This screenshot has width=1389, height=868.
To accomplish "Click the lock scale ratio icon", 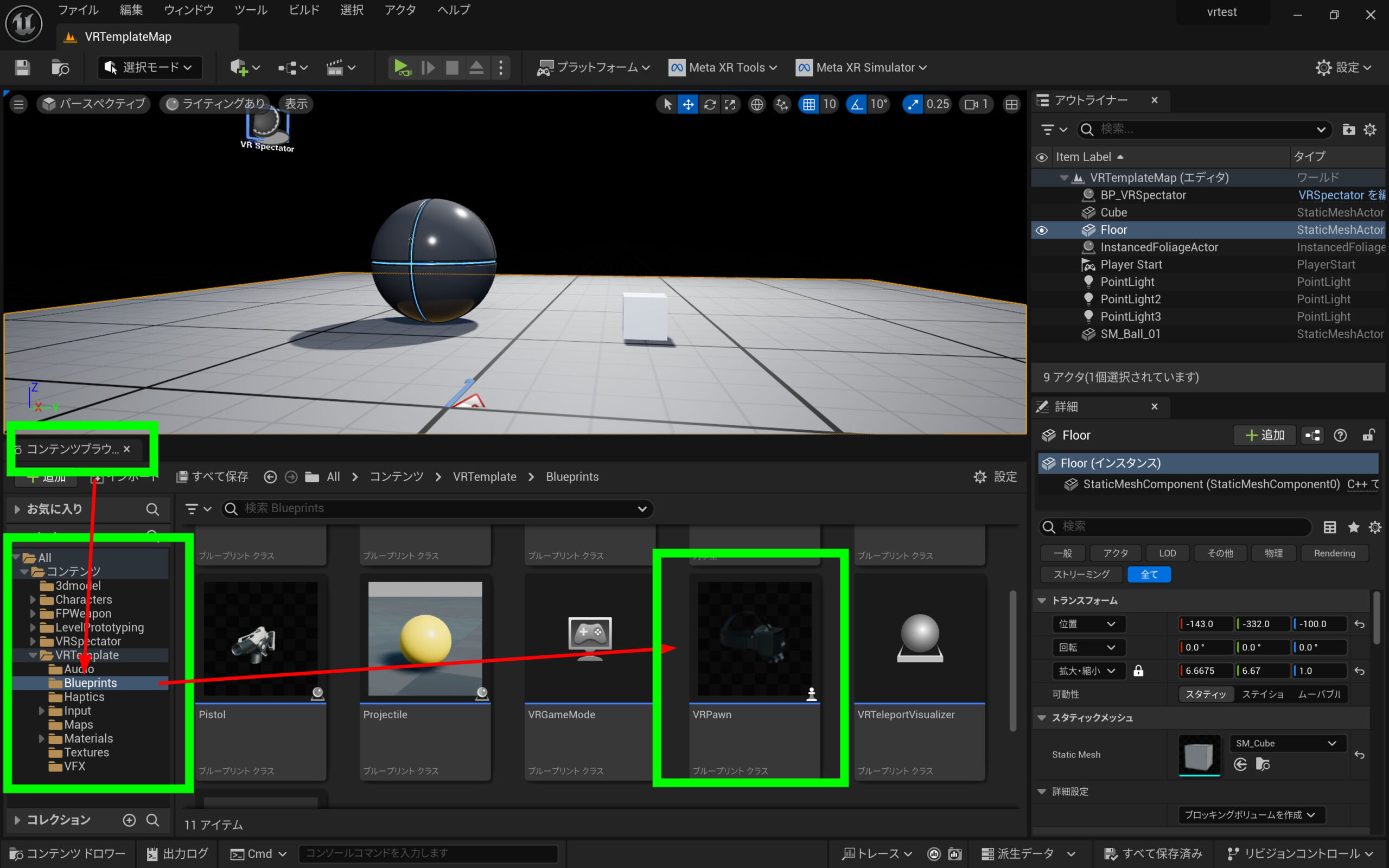I will click(1138, 671).
